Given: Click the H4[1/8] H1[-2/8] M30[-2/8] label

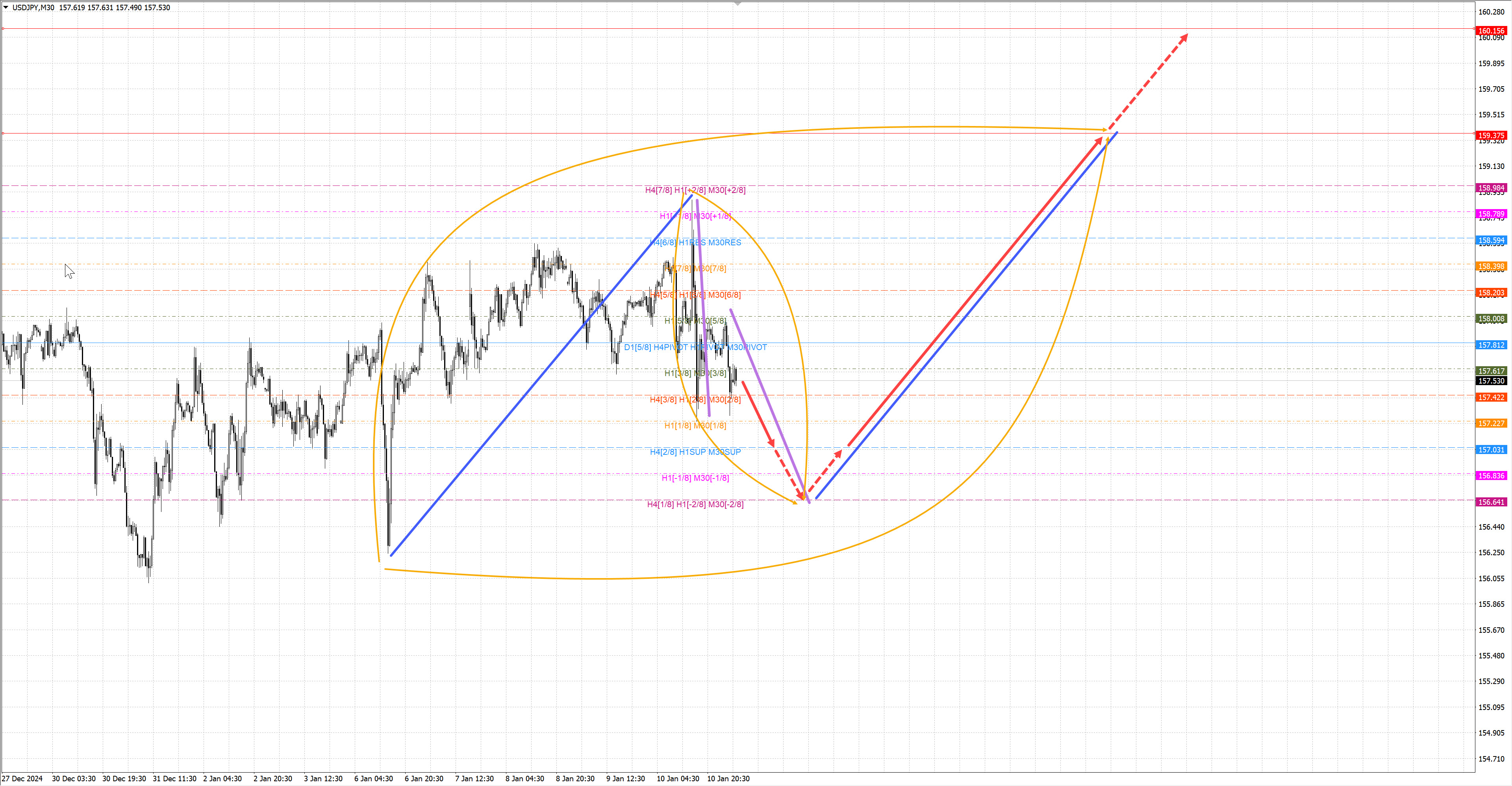Looking at the screenshot, I should click(695, 504).
